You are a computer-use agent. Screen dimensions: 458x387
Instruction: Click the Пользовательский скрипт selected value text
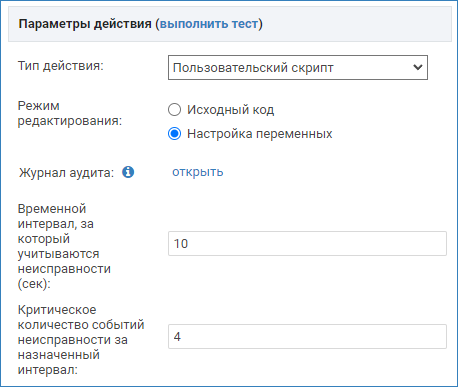[253, 68]
